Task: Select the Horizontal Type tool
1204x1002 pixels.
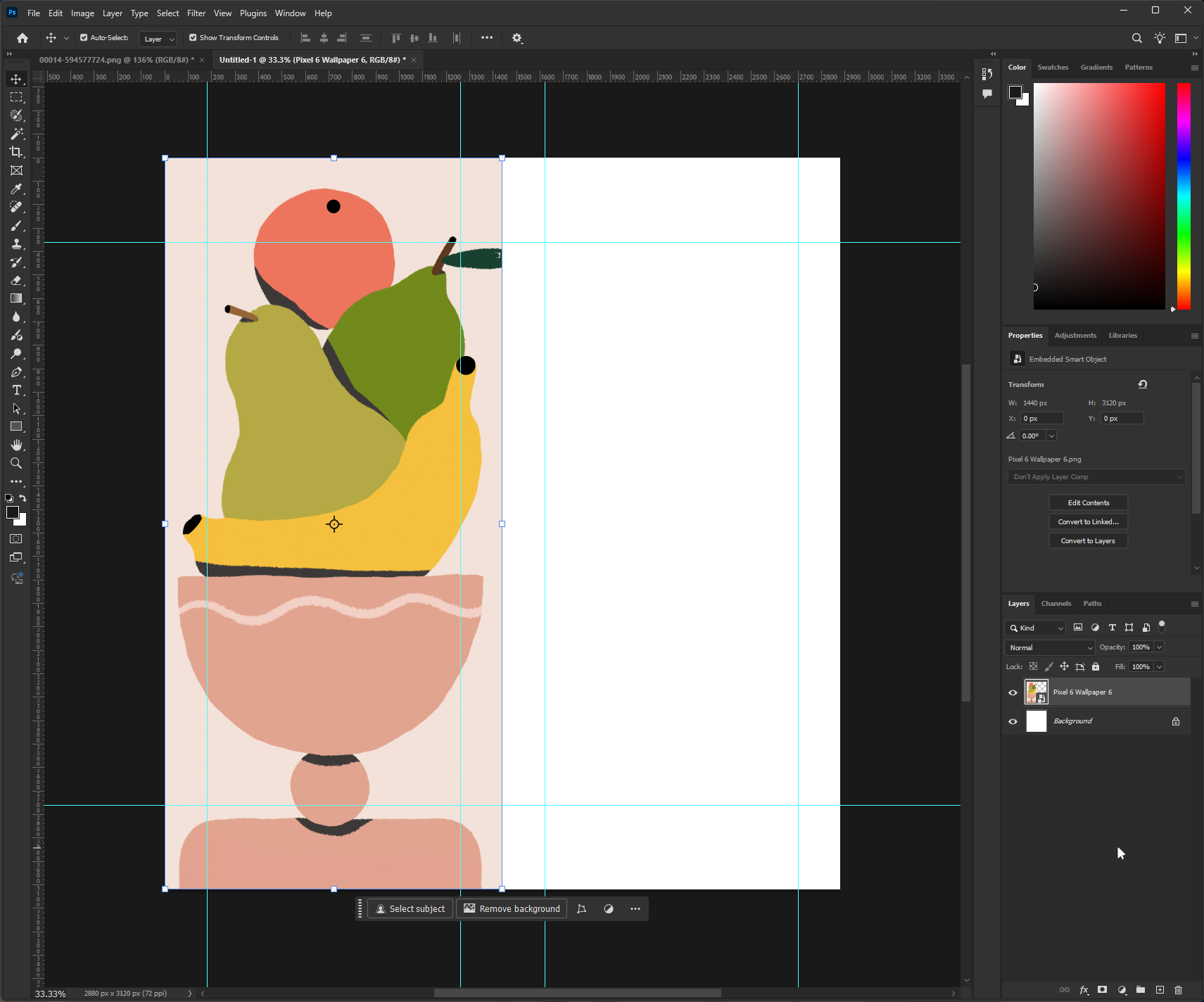Action: click(16, 391)
